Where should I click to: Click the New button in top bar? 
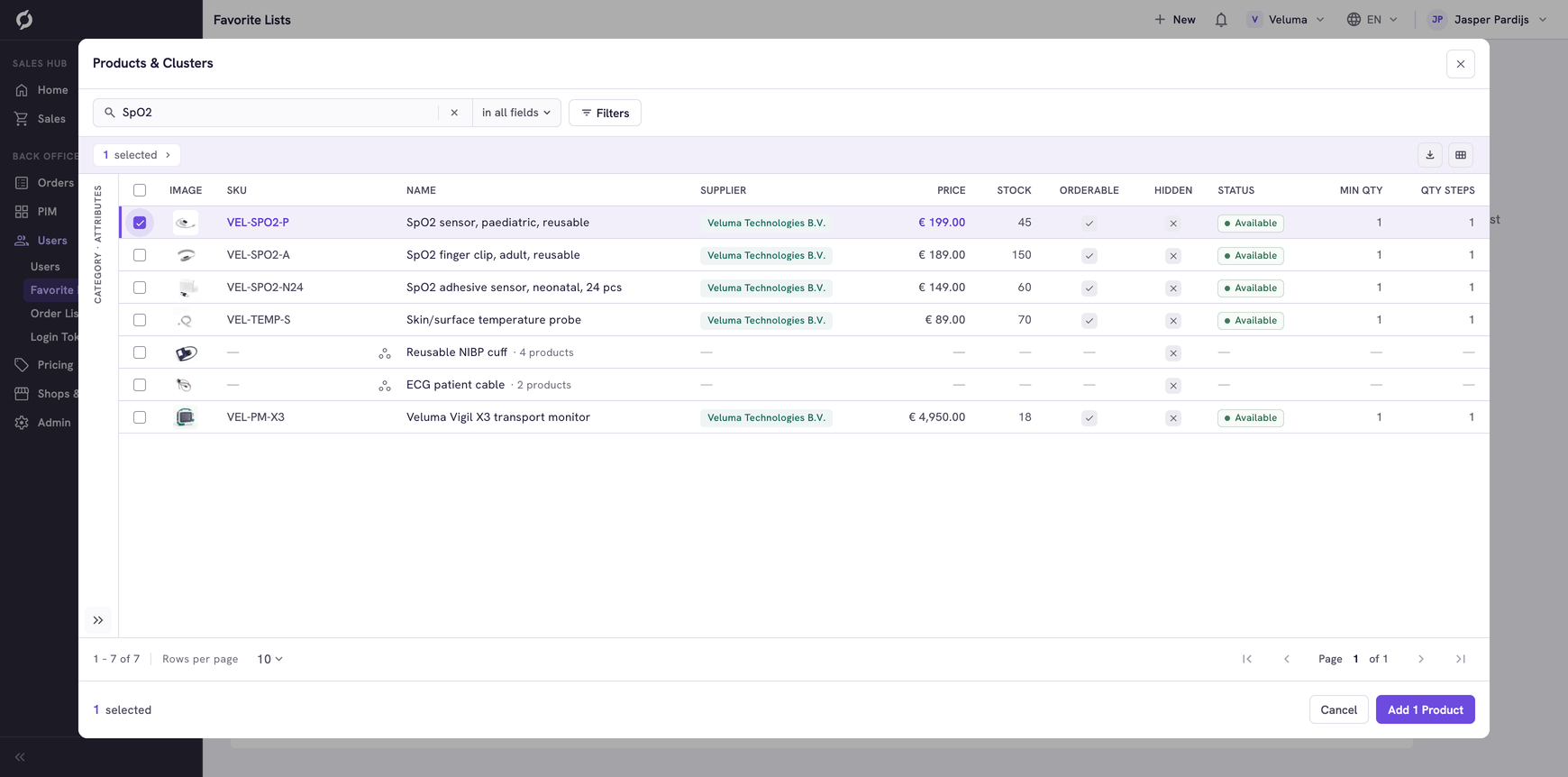pos(1175,20)
